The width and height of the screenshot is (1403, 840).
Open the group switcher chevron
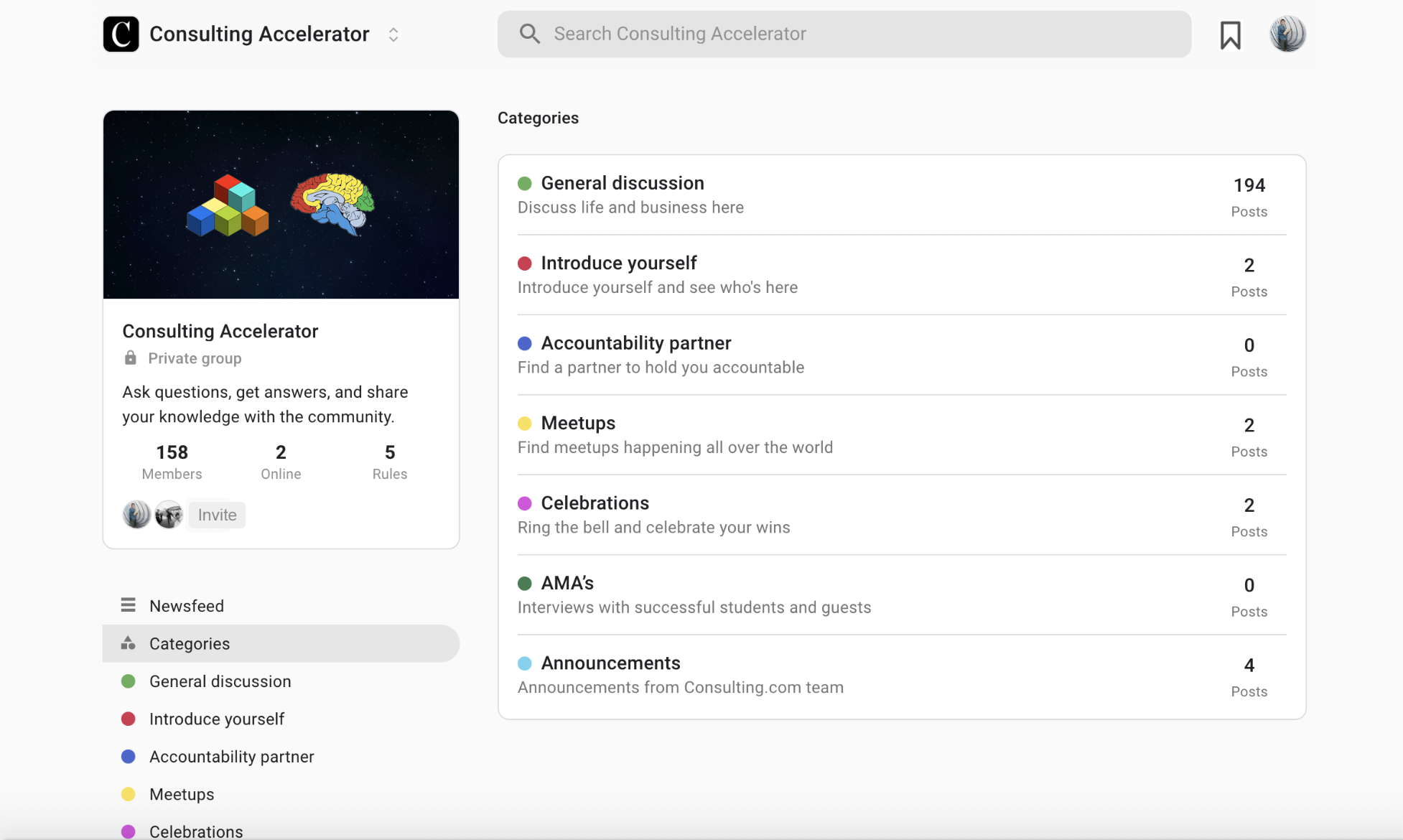(x=393, y=33)
